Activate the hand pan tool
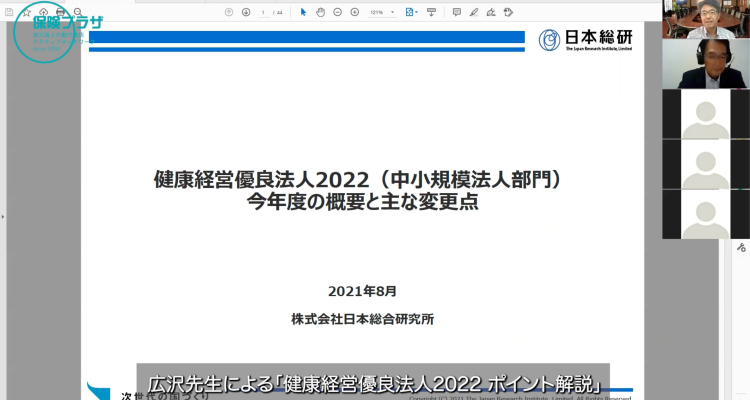This screenshot has height=400, width=750. [320, 12]
